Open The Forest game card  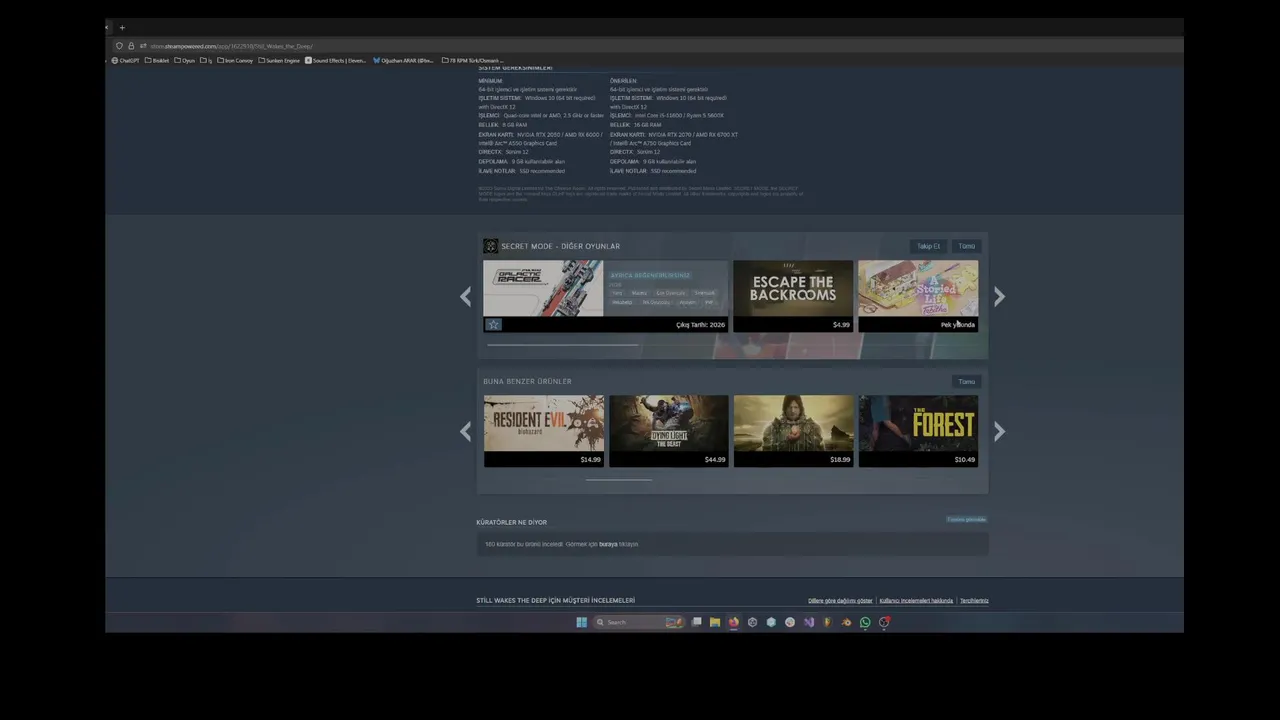pyautogui.click(x=918, y=431)
